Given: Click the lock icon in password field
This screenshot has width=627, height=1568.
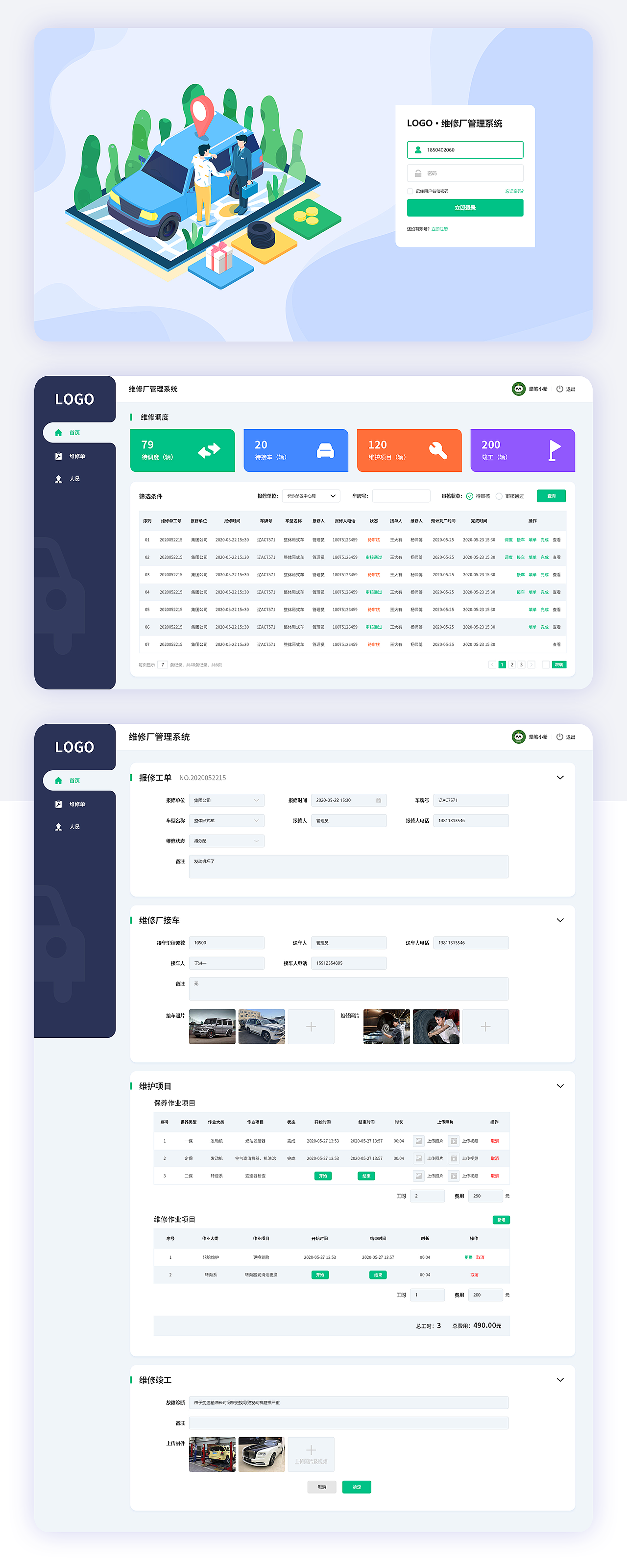Looking at the screenshot, I should tap(418, 173).
